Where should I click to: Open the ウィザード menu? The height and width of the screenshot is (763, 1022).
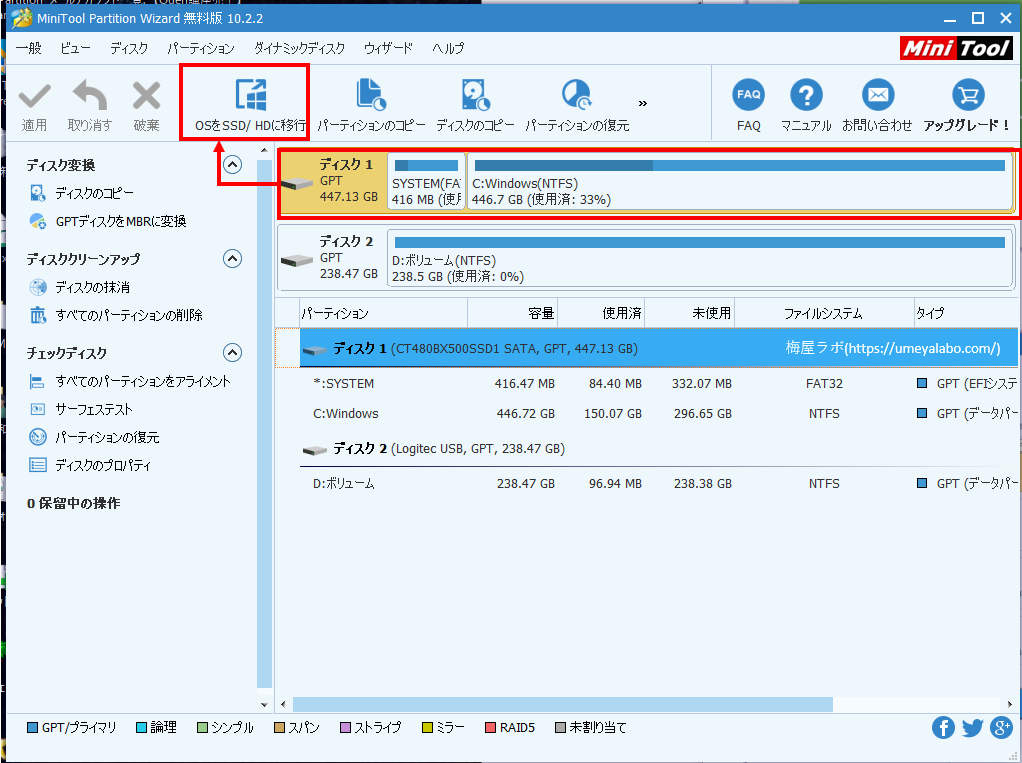pyautogui.click(x=388, y=48)
